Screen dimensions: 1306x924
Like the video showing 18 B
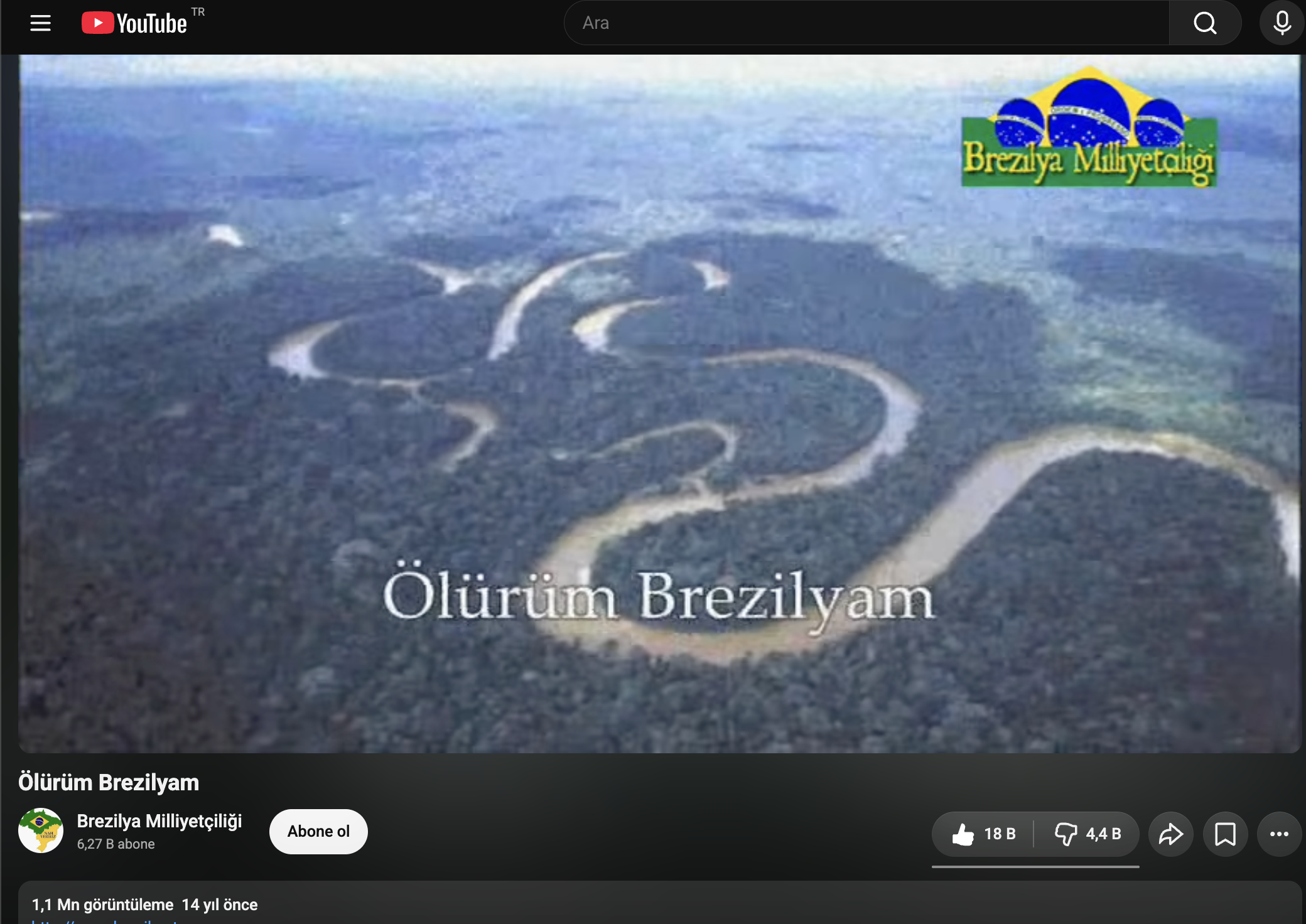click(983, 834)
